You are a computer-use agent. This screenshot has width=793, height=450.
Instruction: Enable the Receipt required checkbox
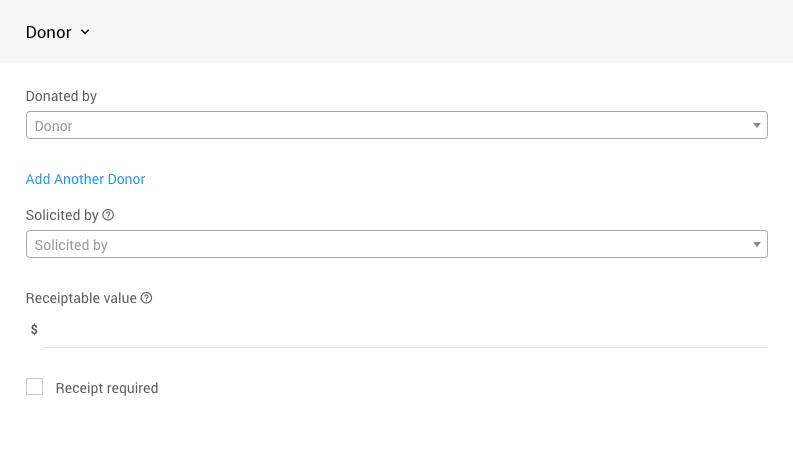[x=35, y=387]
